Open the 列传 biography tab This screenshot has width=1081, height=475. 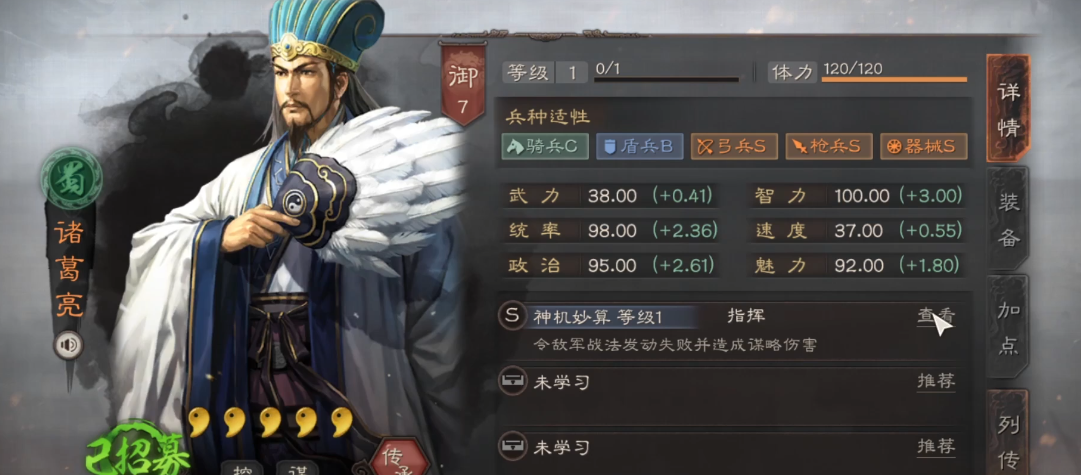click(1009, 434)
